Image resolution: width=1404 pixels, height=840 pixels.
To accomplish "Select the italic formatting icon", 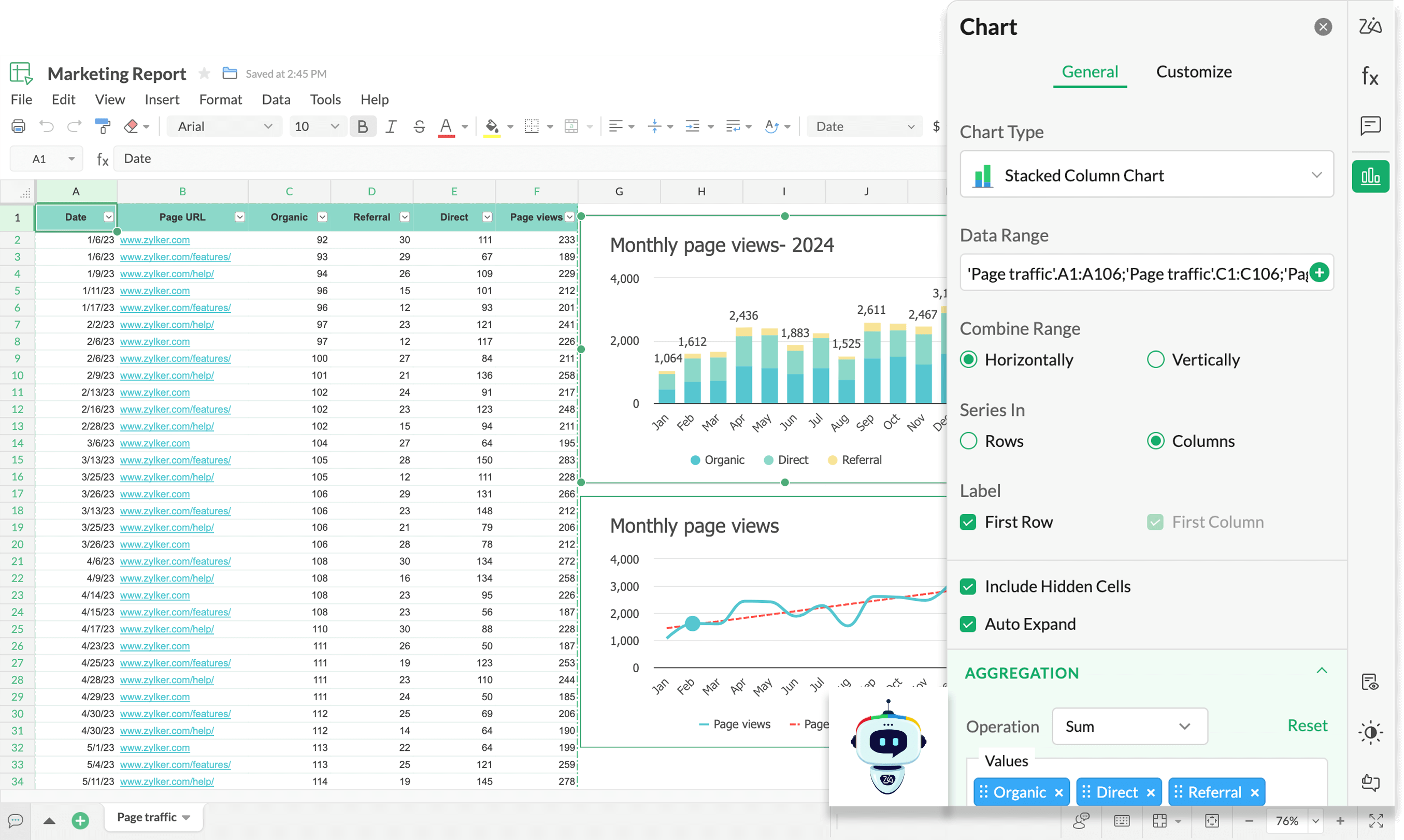I will [391, 126].
